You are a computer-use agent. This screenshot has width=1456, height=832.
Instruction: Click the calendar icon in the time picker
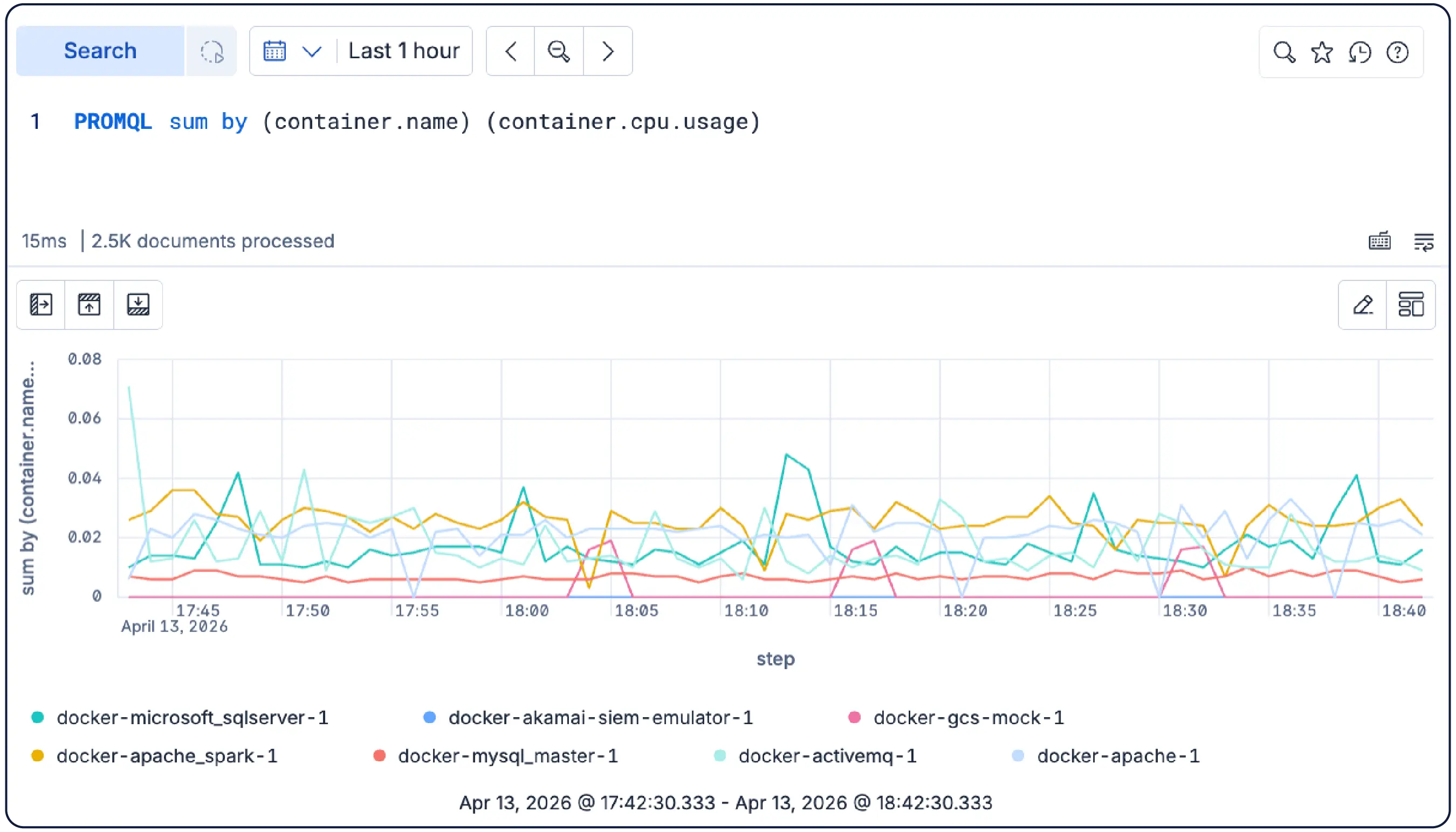274,51
